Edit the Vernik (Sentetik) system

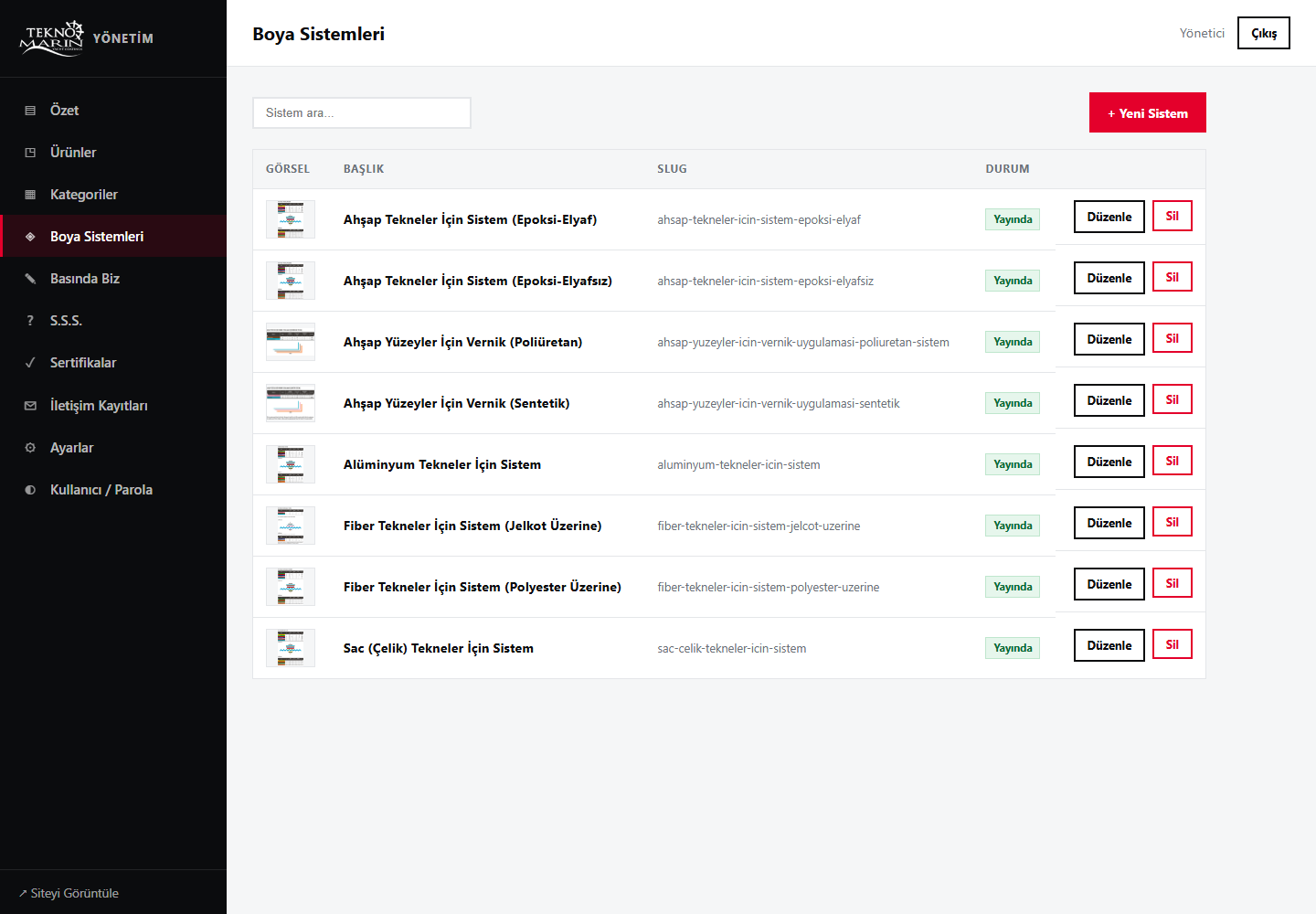point(1109,400)
